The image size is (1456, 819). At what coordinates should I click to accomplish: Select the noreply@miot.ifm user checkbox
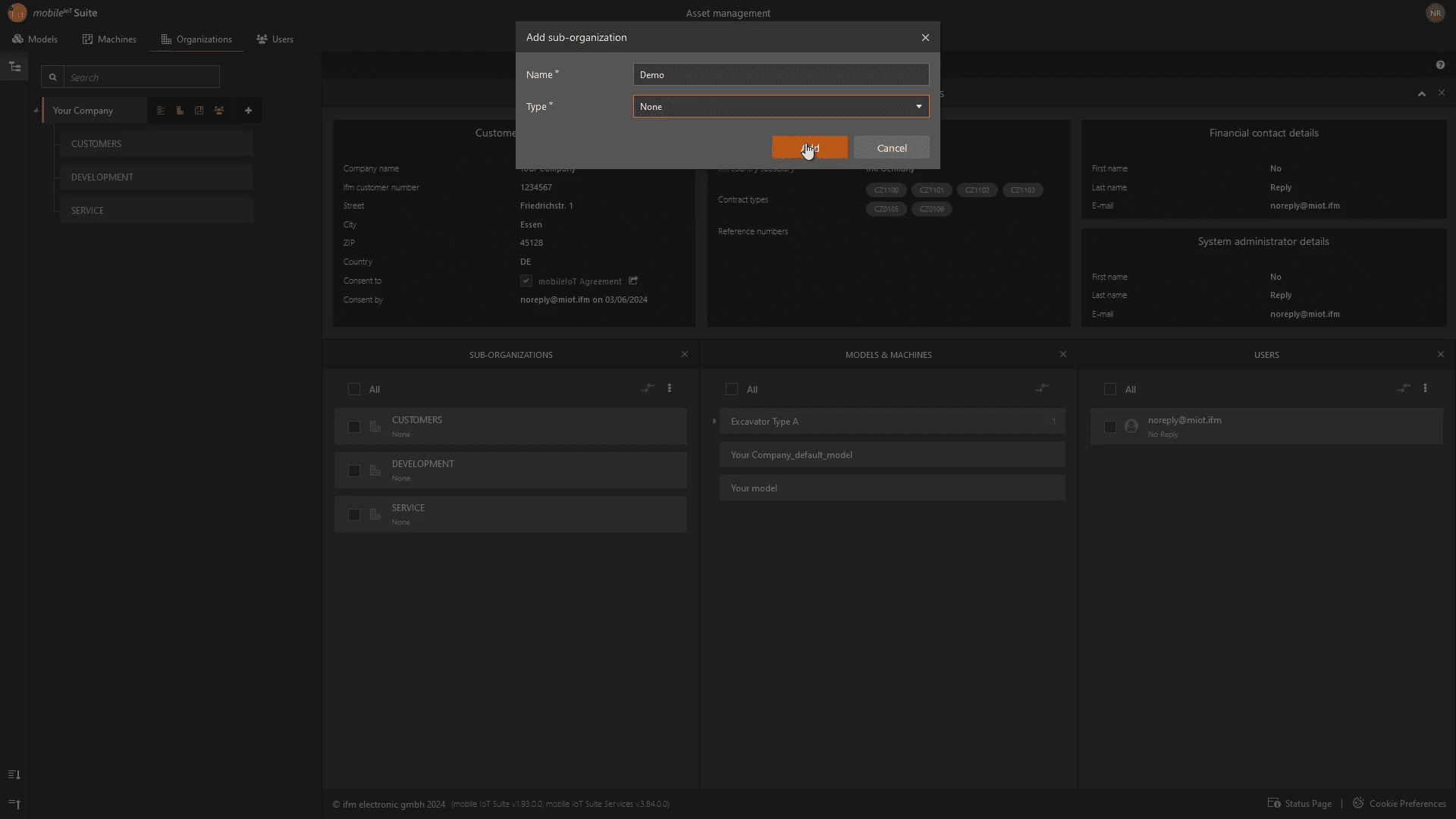coord(1110,427)
